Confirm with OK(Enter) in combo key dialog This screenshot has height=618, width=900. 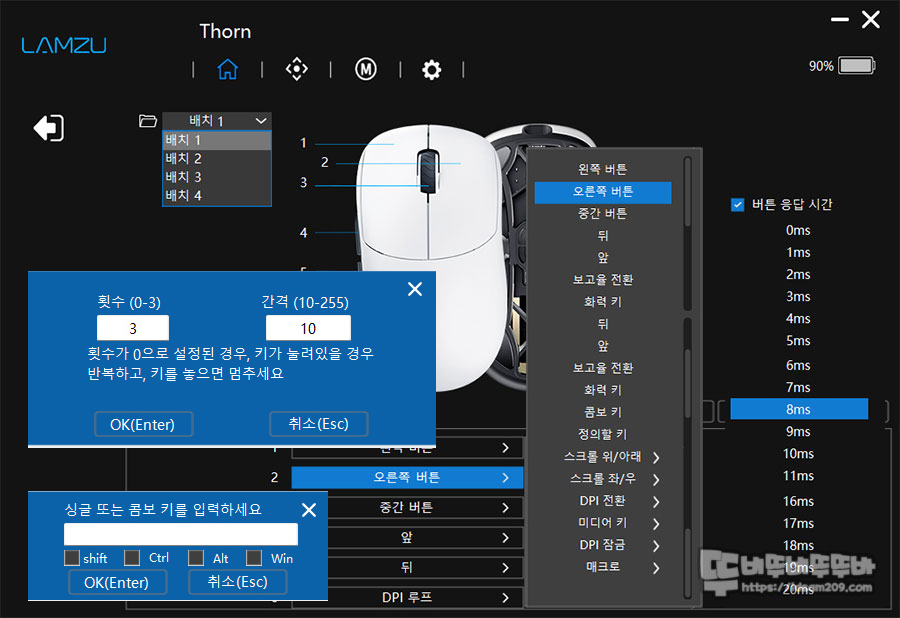117,582
